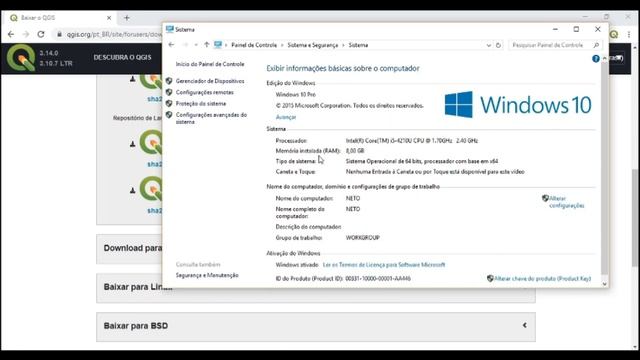Click Painel de Controle in the breadcrumb

point(254,45)
